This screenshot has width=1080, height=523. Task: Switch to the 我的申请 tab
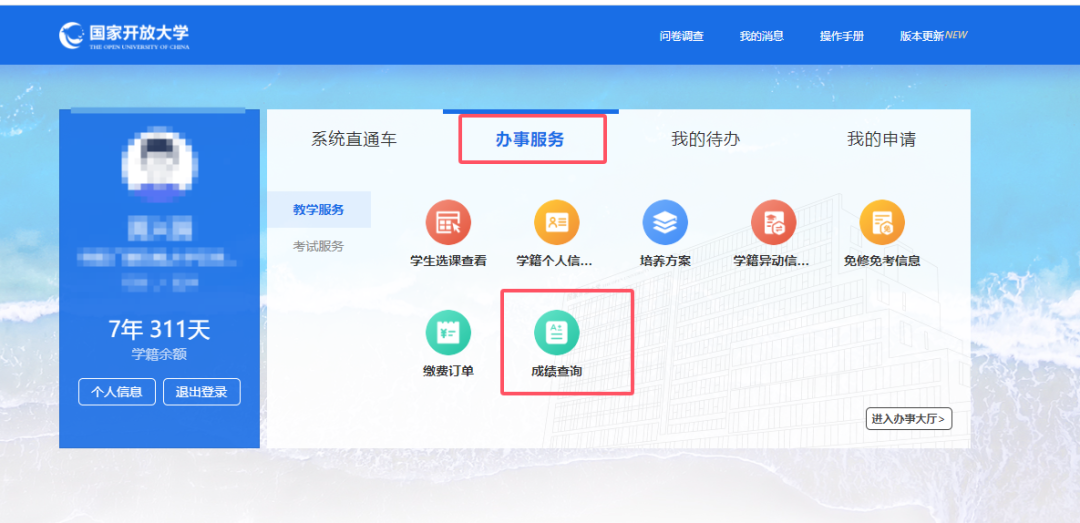(x=882, y=140)
